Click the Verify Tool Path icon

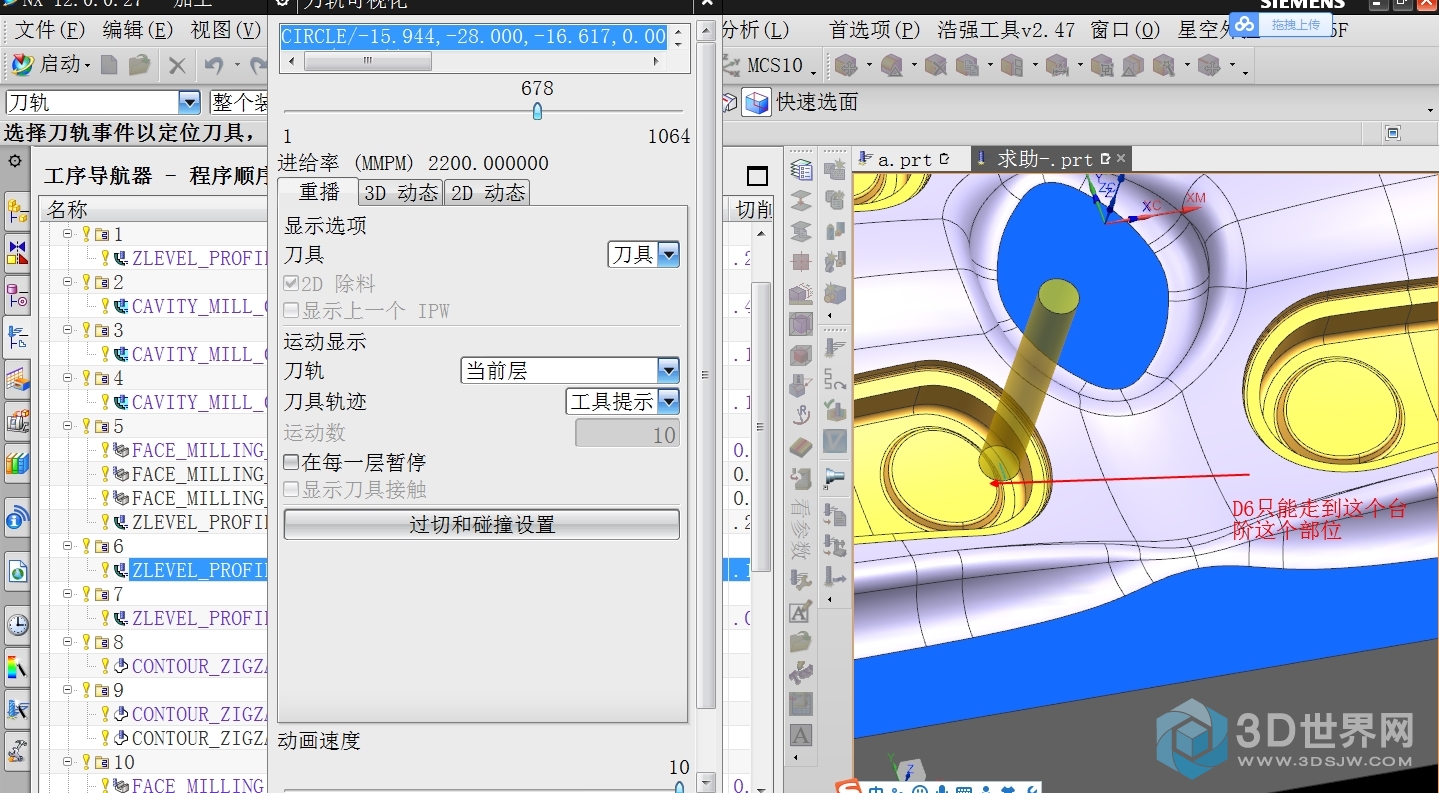coord(833,411)
